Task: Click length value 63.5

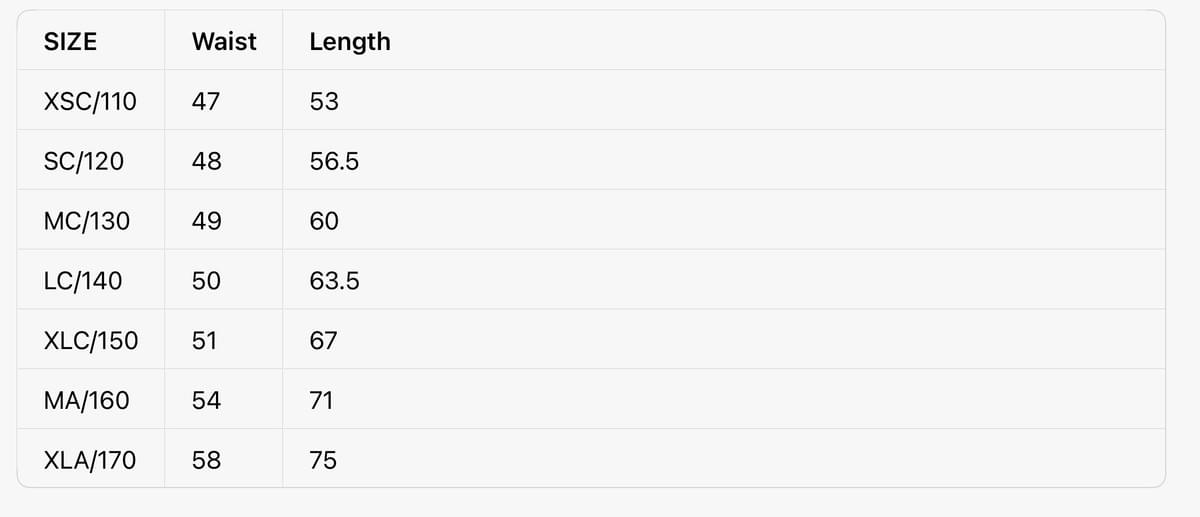Action: click(x=335, y=281)
